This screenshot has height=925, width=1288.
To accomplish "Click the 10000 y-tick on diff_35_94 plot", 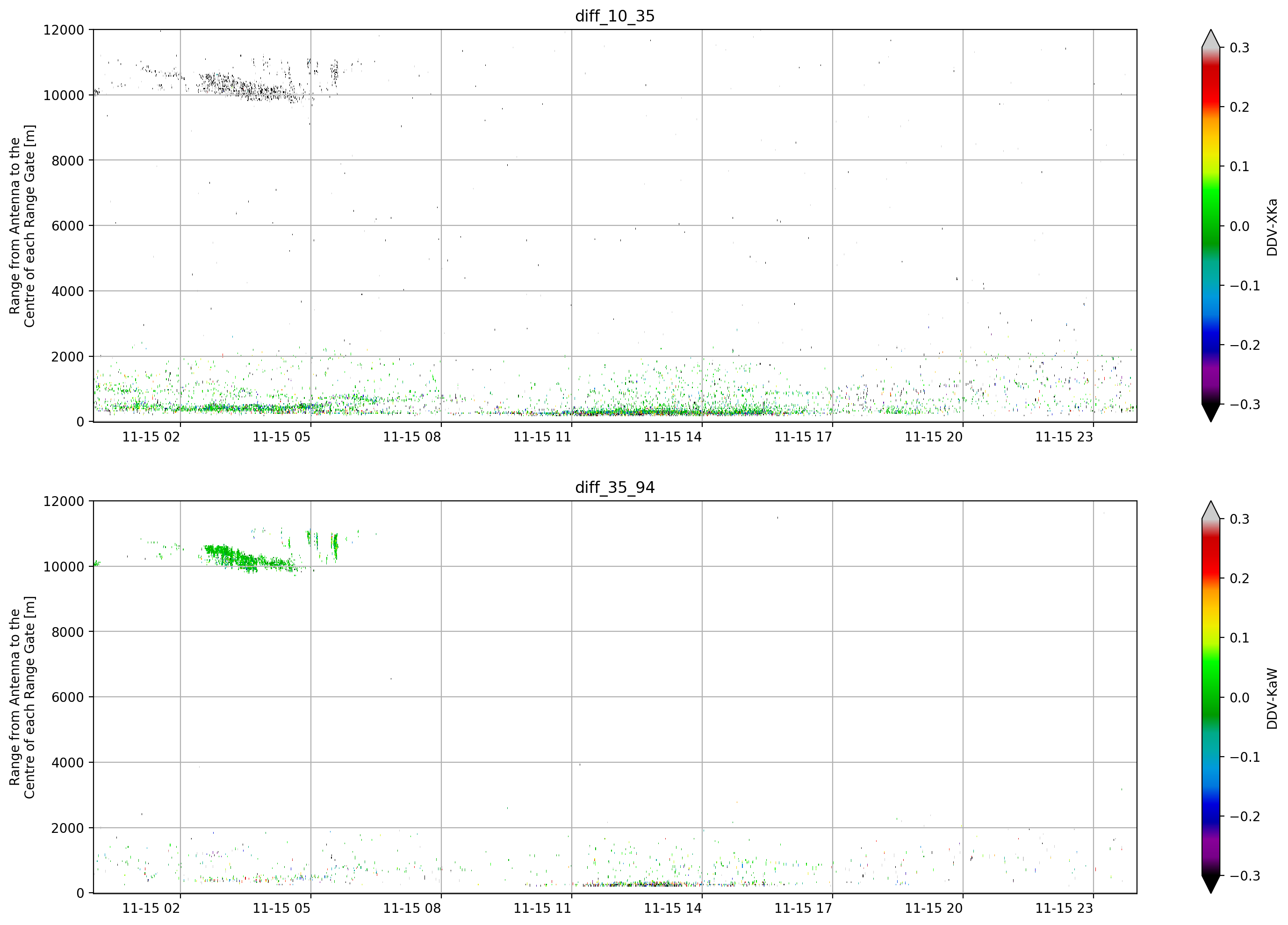I will [x=64, y=566].
